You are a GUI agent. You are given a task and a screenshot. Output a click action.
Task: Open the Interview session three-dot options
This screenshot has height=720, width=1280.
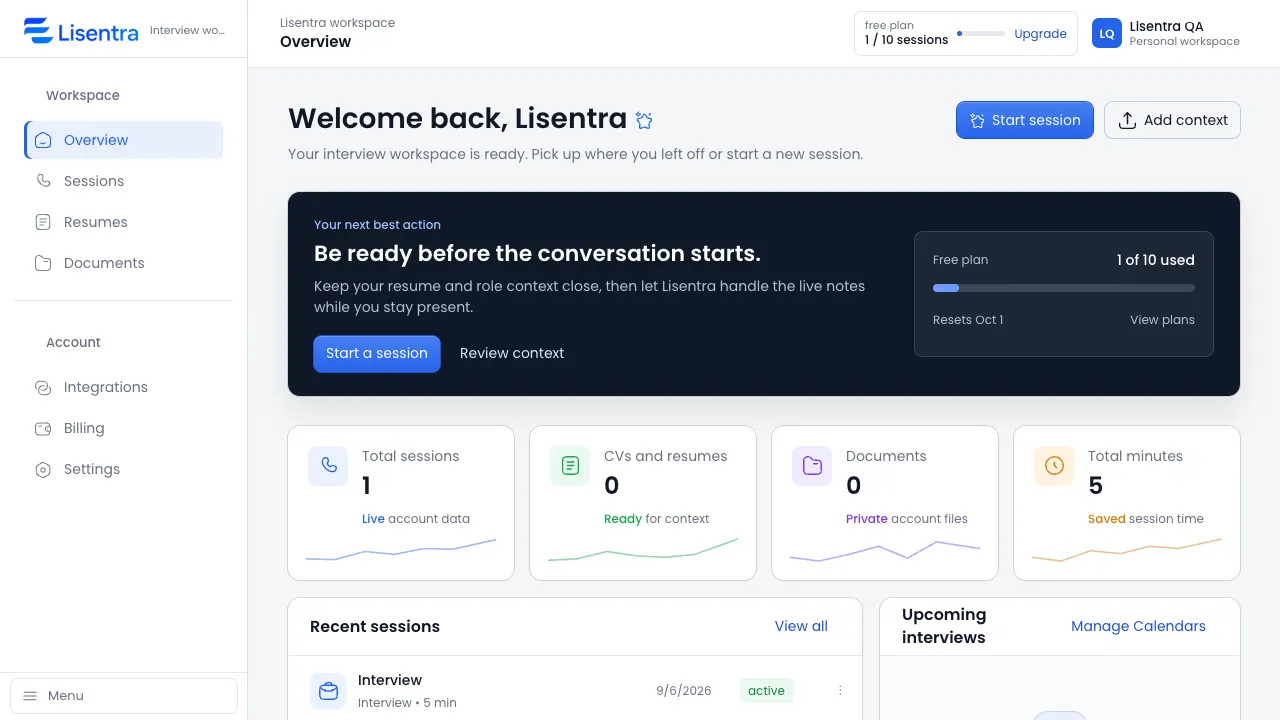840,690
